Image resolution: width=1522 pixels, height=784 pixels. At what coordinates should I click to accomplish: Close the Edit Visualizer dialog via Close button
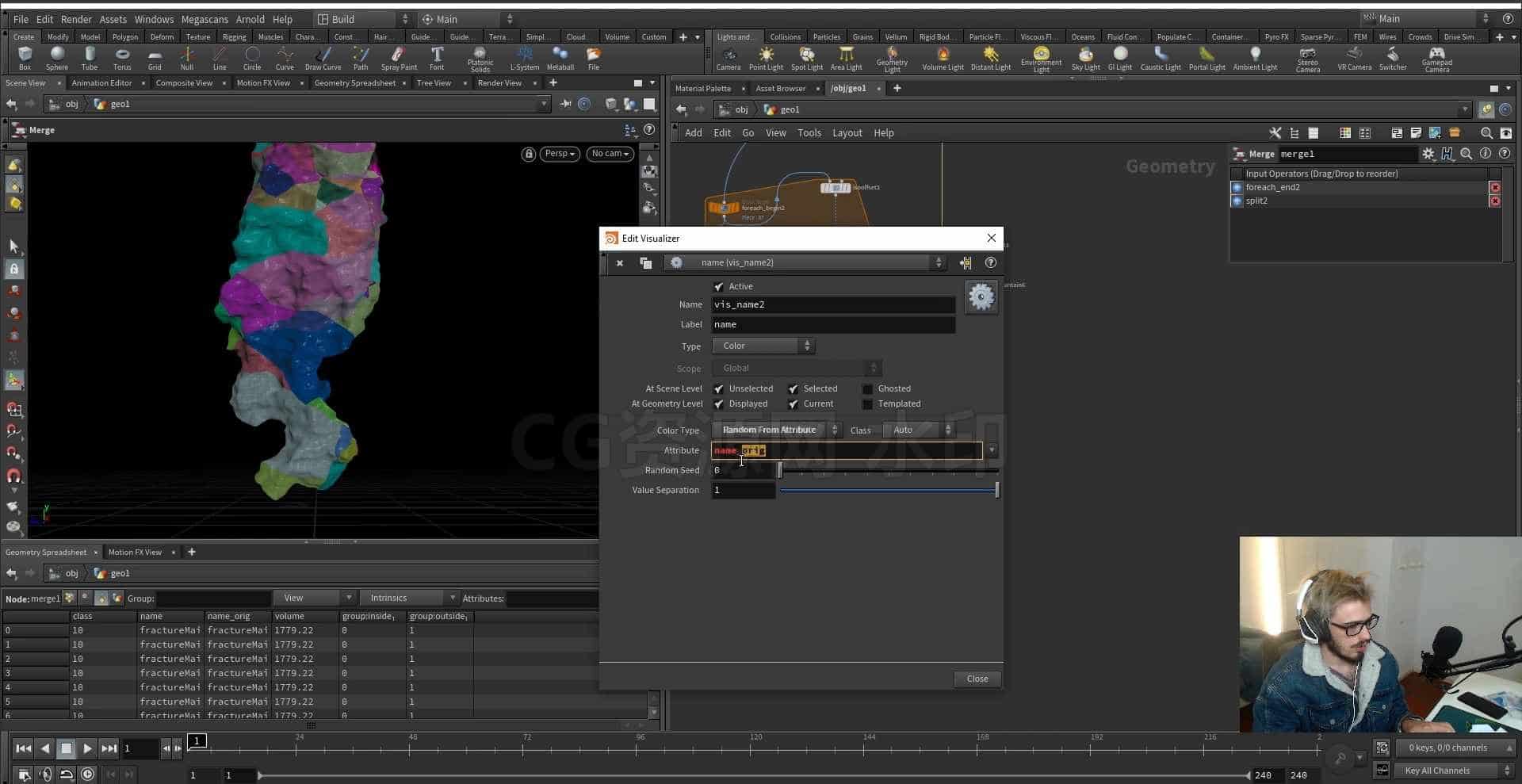click(977, 679)
